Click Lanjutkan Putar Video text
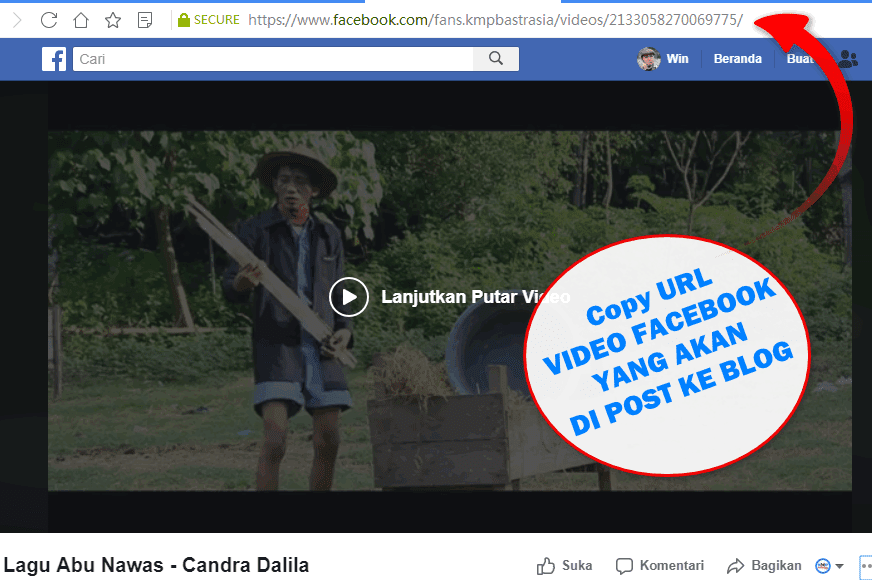The width and height of the screenshot is (872, 580). point(475,297)
